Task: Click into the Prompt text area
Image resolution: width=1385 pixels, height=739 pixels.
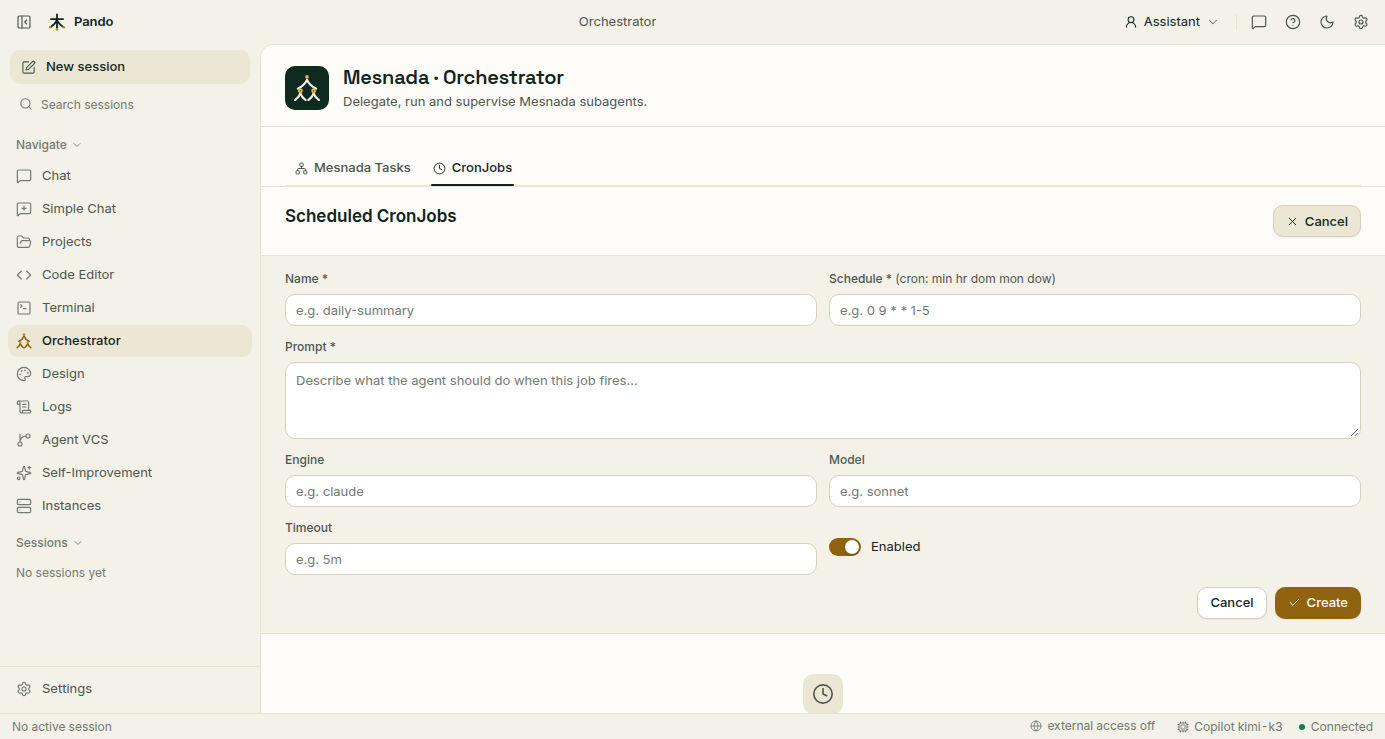Action: tap(823, 400)
